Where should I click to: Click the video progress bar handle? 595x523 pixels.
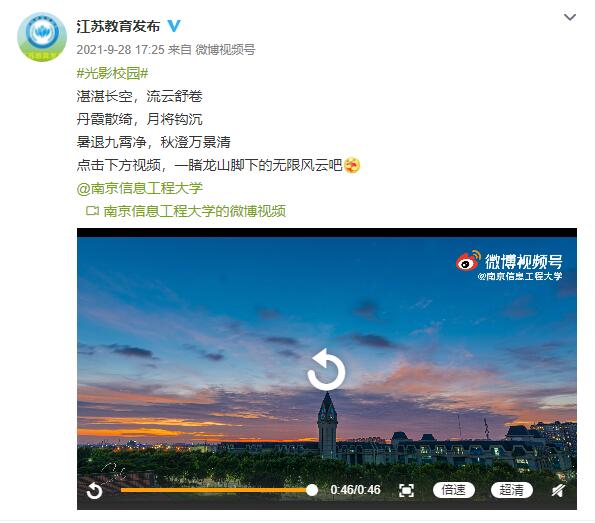[312, 490]
